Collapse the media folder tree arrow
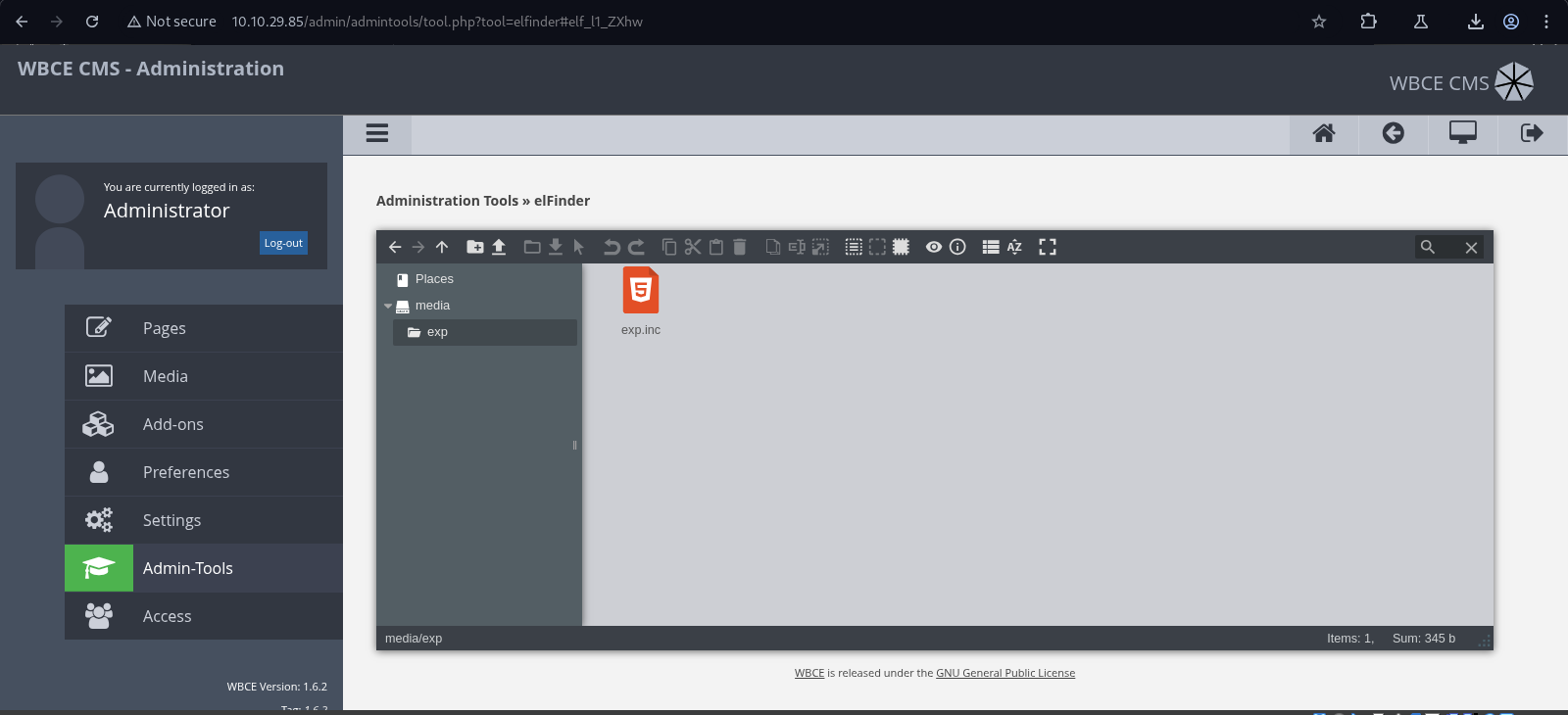Image resolution: width=1568 pixels, height=715 pixels. (x=388, y=306)
